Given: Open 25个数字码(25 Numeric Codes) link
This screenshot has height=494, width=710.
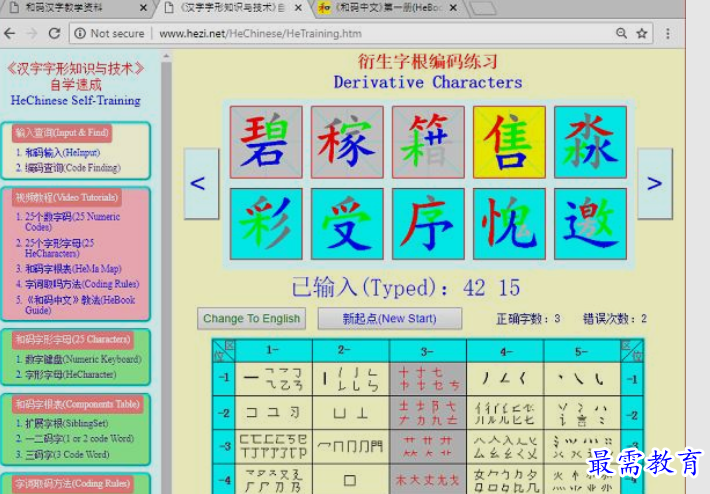Looking at the screenshot, I should (x=72, y=221).
